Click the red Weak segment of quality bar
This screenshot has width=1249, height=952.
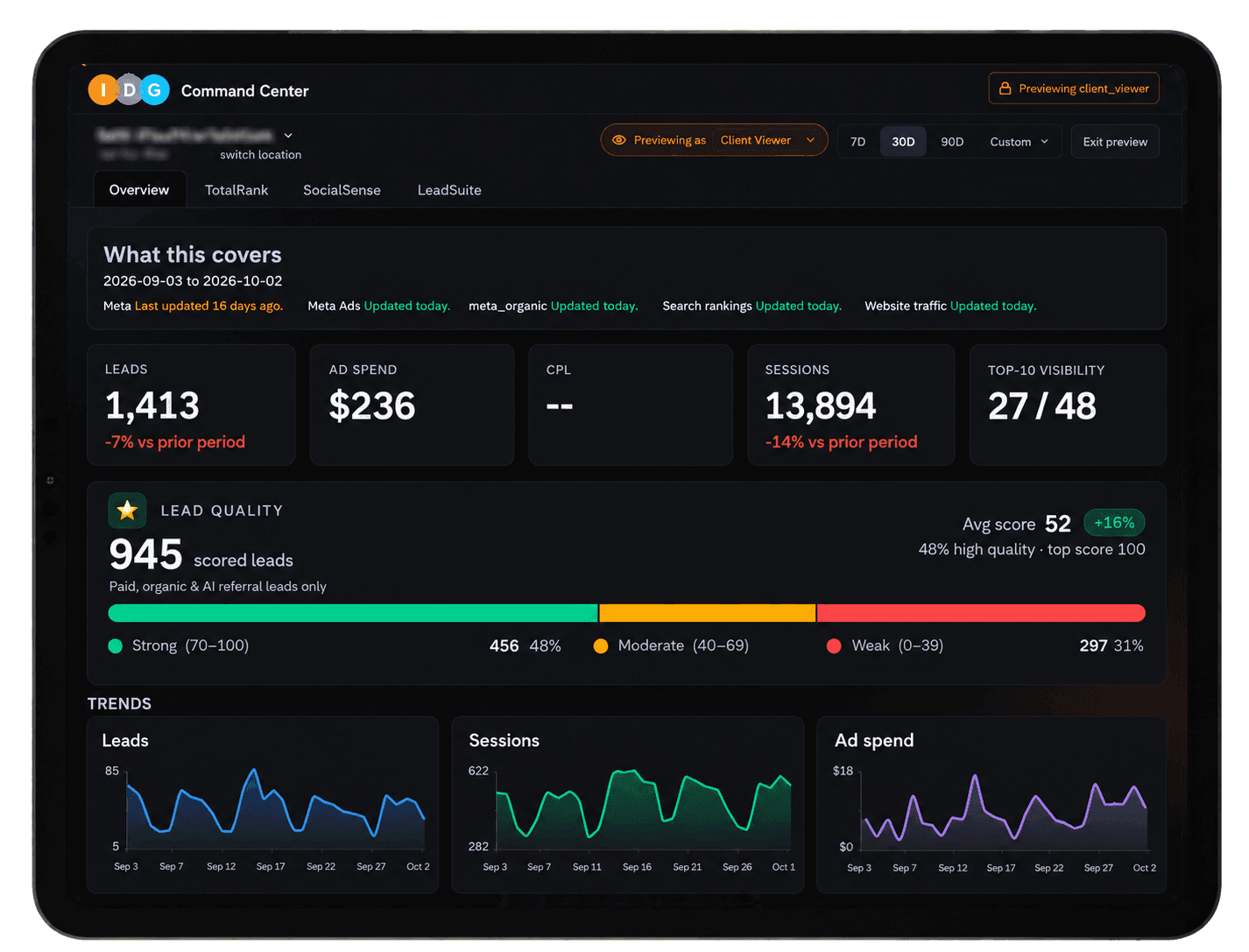981,613
